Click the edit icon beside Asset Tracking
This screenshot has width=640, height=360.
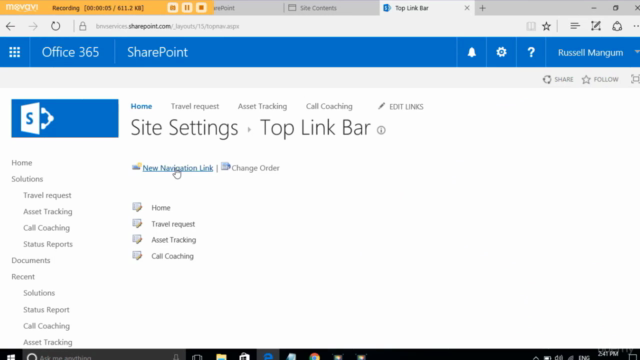point(137,240)
